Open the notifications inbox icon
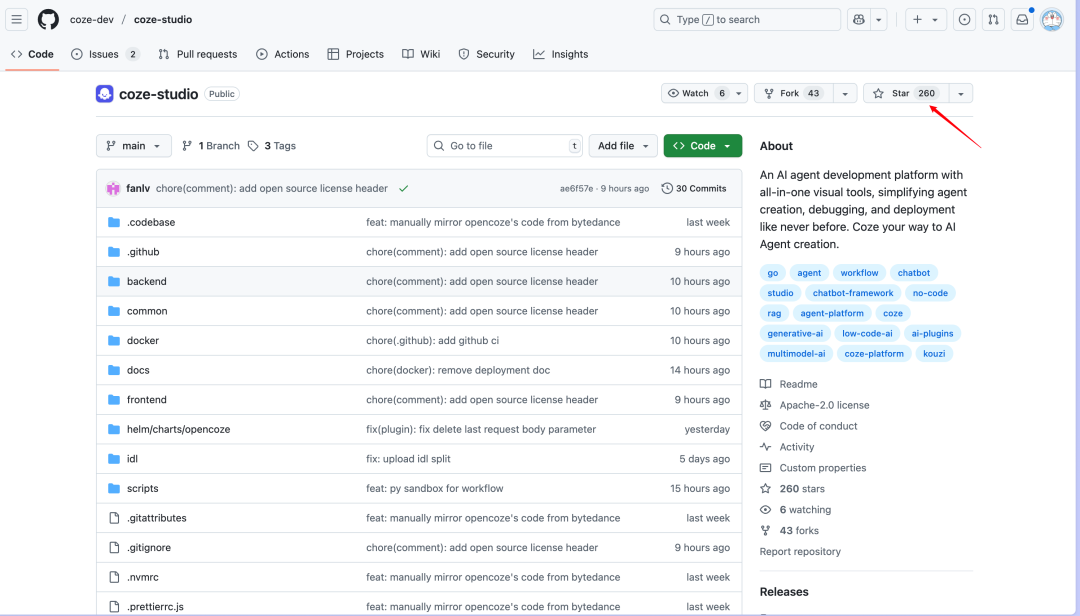The width and height of the screenshot is (1080, 616). coord(1022,20)
